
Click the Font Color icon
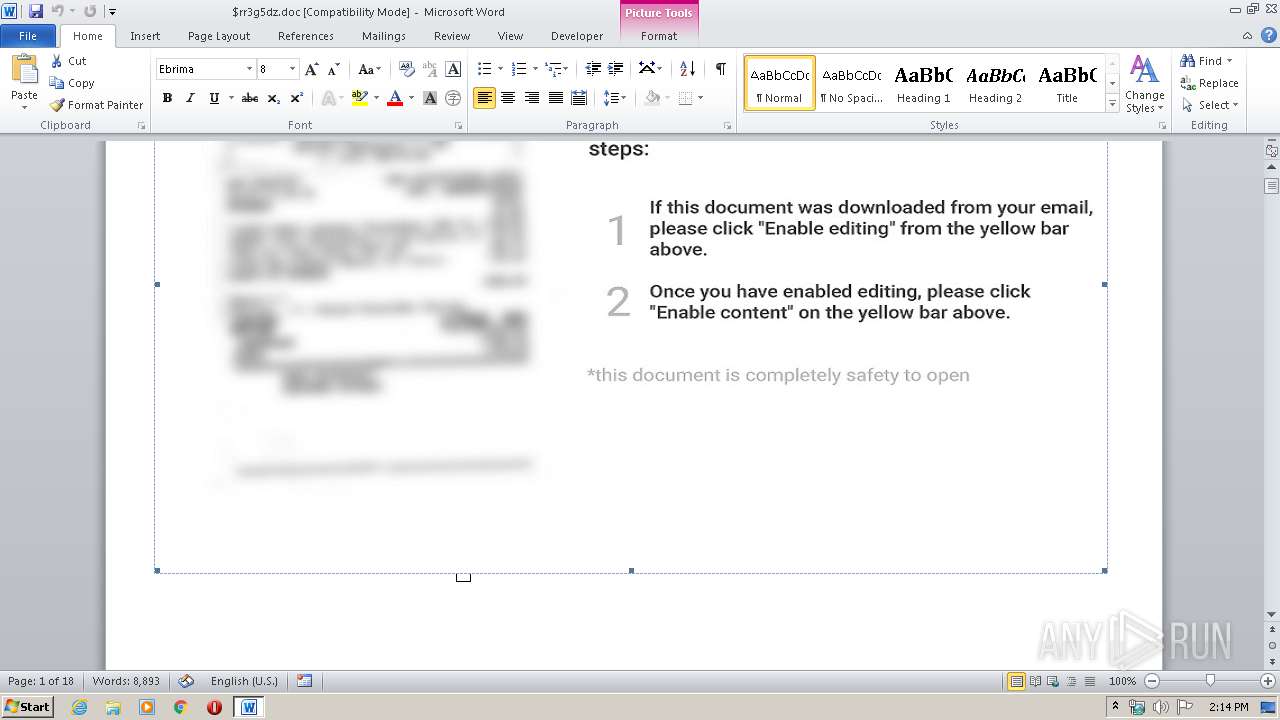coord(395,98)
